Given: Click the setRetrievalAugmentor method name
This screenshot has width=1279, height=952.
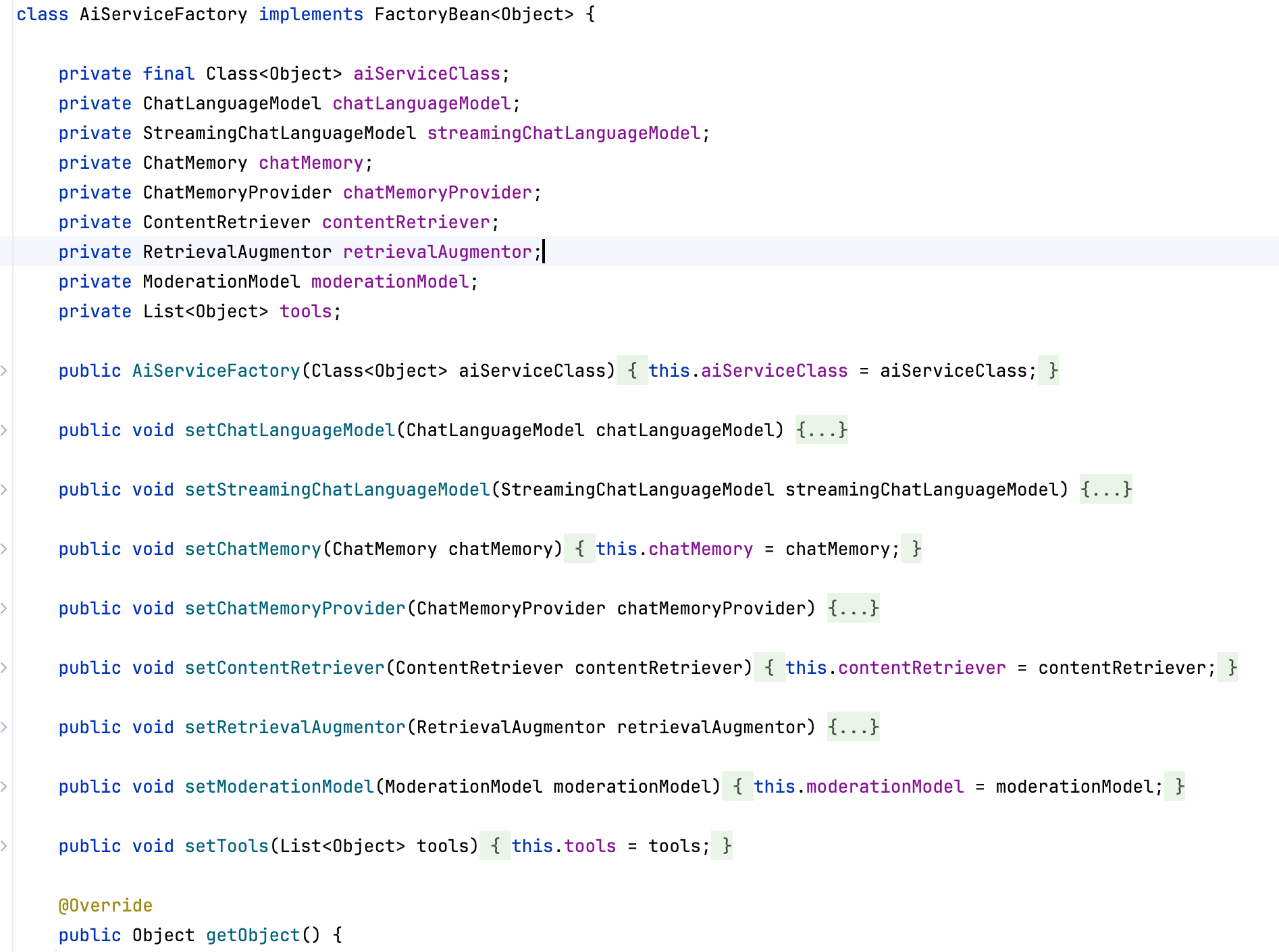Looking at the screenshot, I should [x=295, y=727].
